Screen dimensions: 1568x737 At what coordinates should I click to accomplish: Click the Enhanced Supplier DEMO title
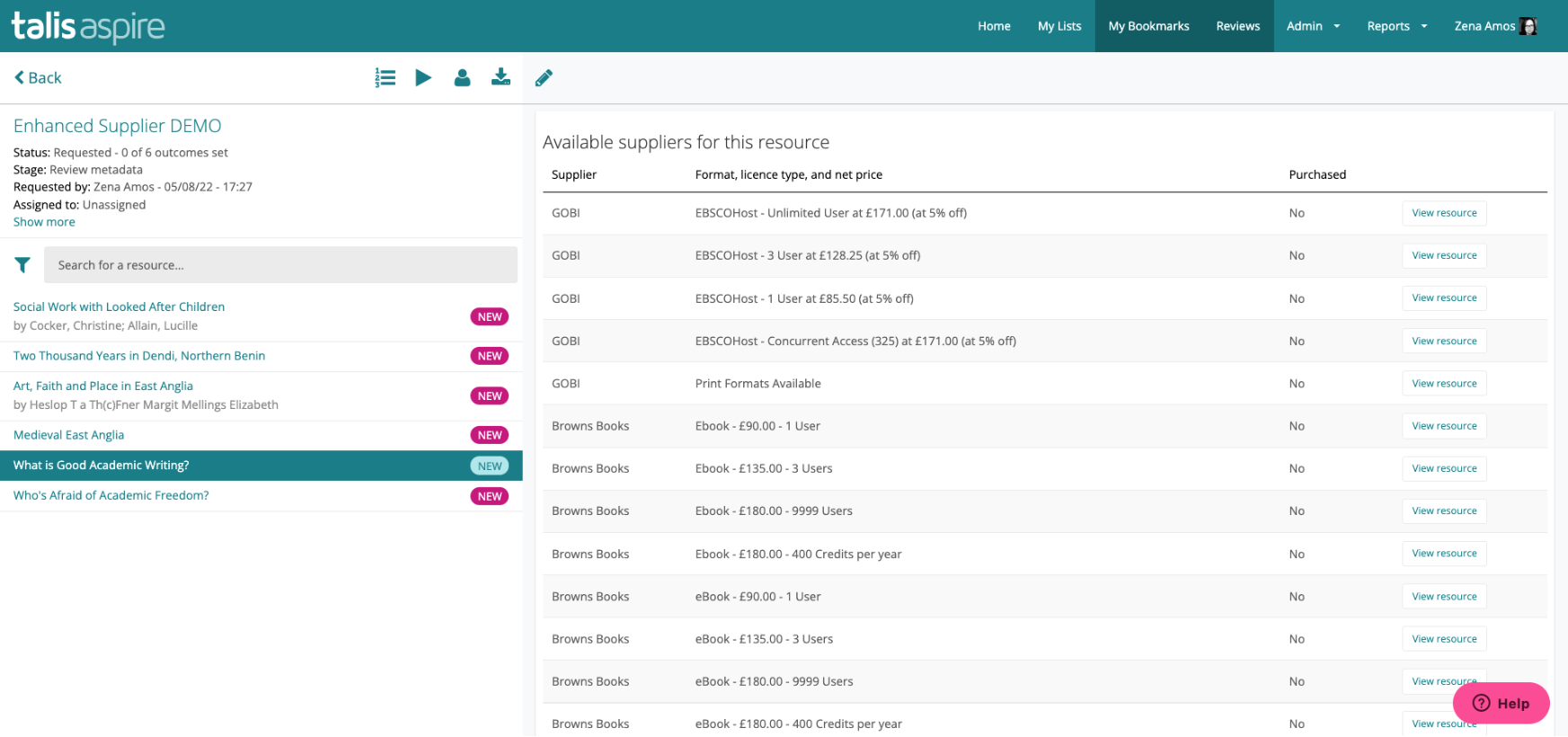tap(117, 126)
